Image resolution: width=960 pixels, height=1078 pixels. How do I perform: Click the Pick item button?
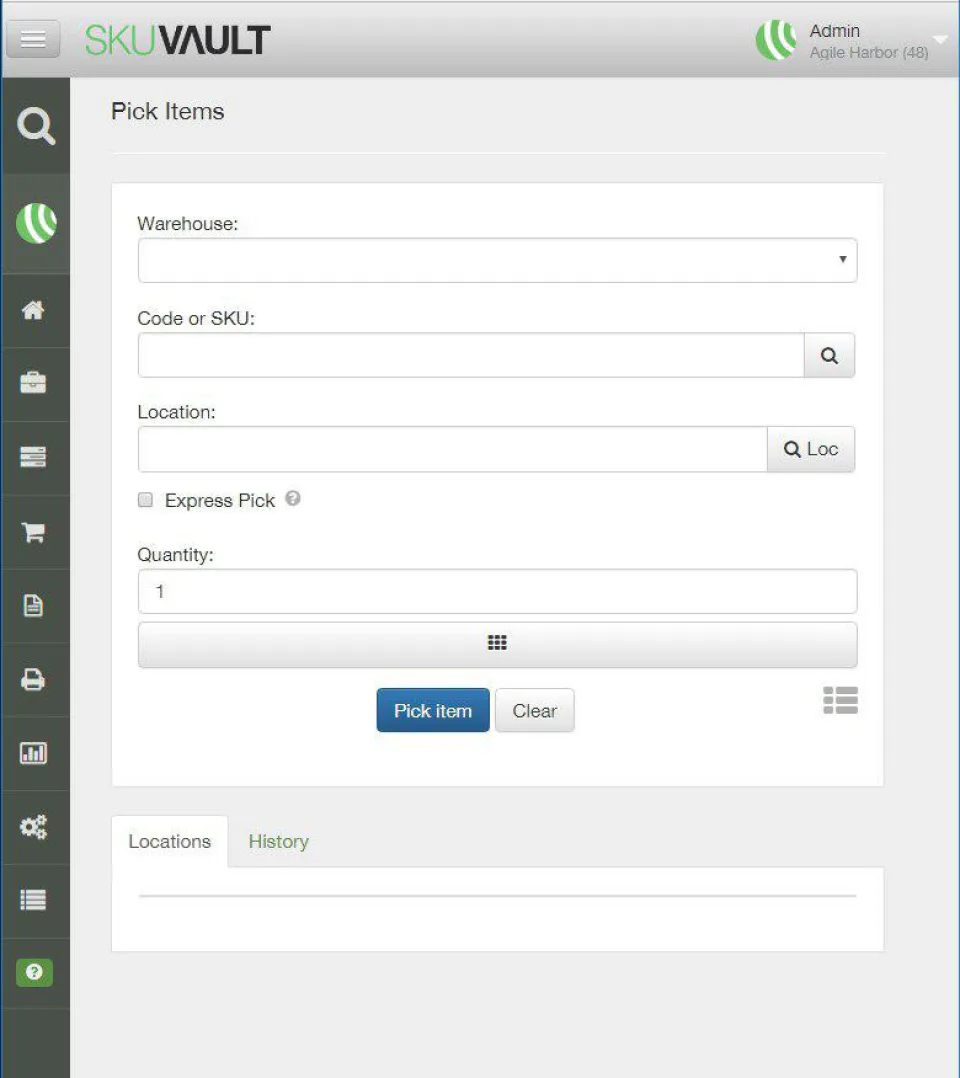(x=432, y=710)
